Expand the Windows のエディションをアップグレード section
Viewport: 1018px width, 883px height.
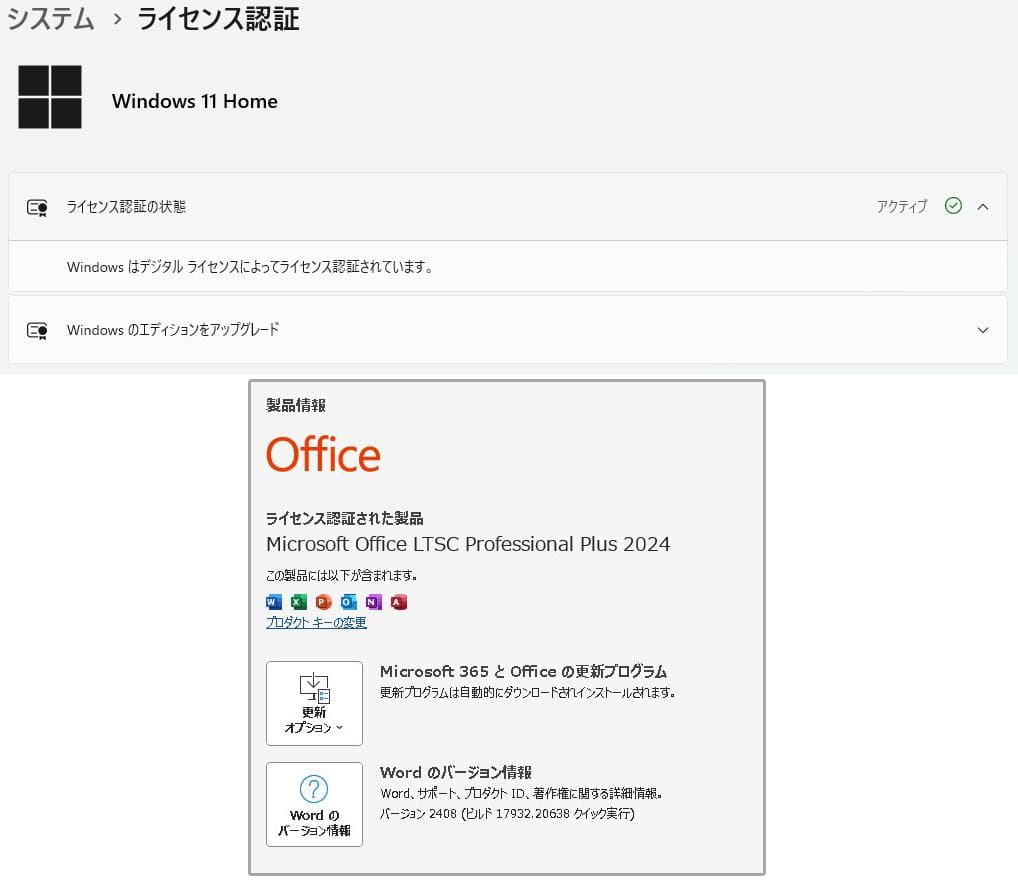(981, 329)
